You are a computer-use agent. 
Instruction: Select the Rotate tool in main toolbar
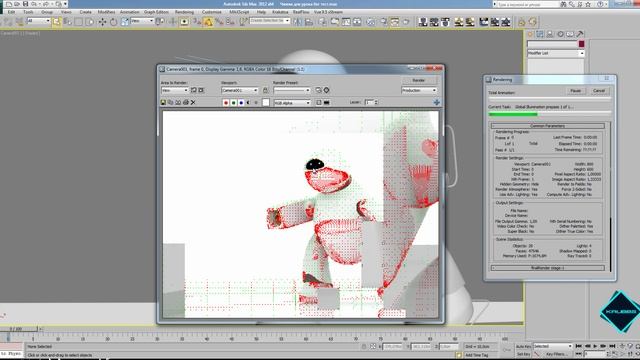pos(113,22)
